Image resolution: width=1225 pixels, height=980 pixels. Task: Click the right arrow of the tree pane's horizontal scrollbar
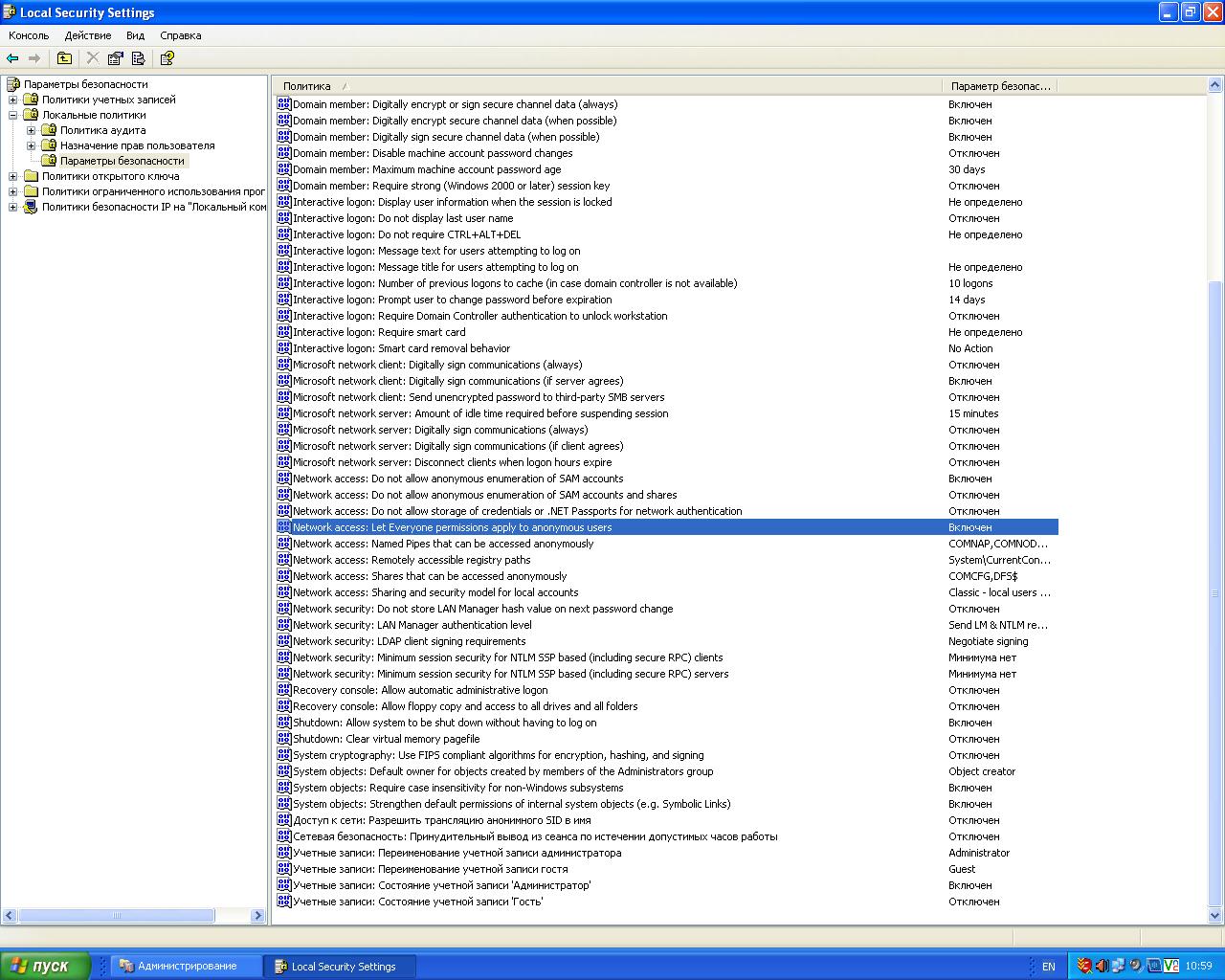coord(257,916)
